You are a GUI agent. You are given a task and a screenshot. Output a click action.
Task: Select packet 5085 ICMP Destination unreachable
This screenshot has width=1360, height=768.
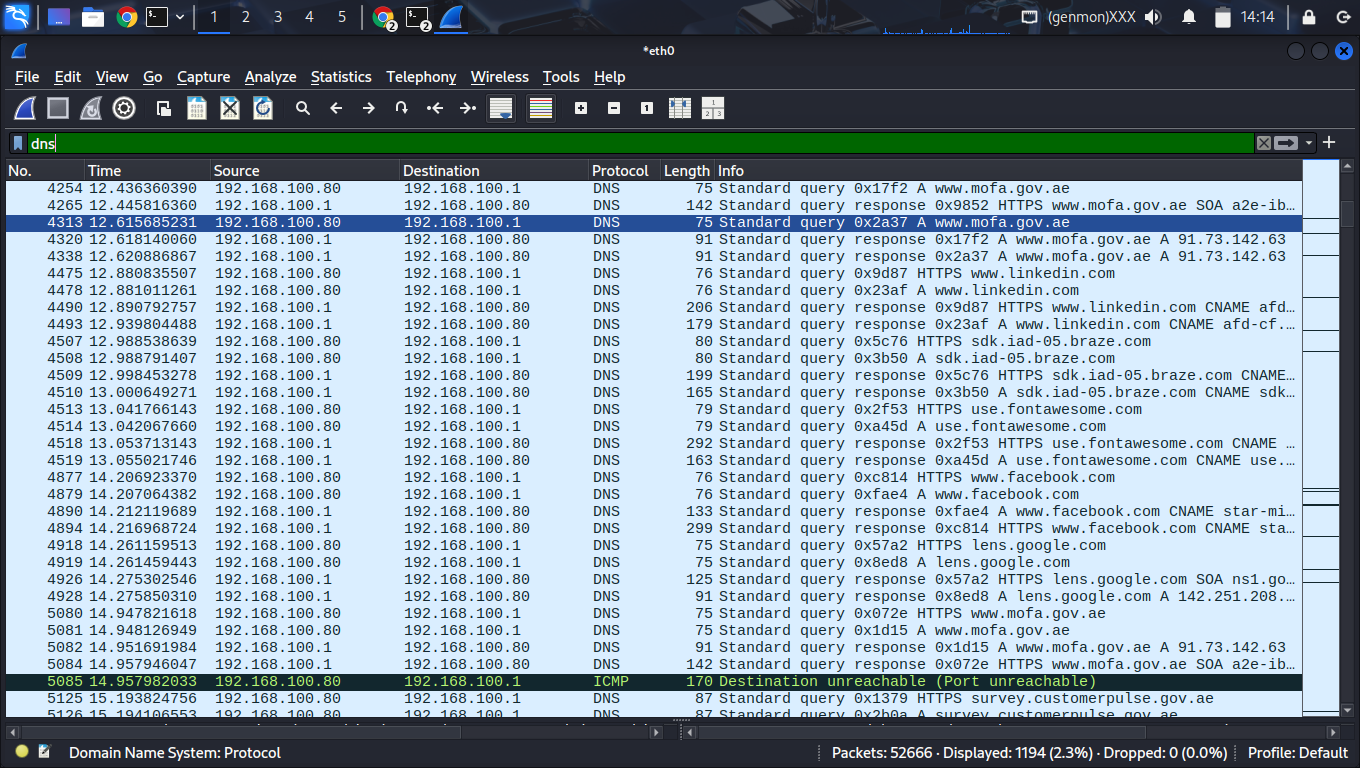654,682
